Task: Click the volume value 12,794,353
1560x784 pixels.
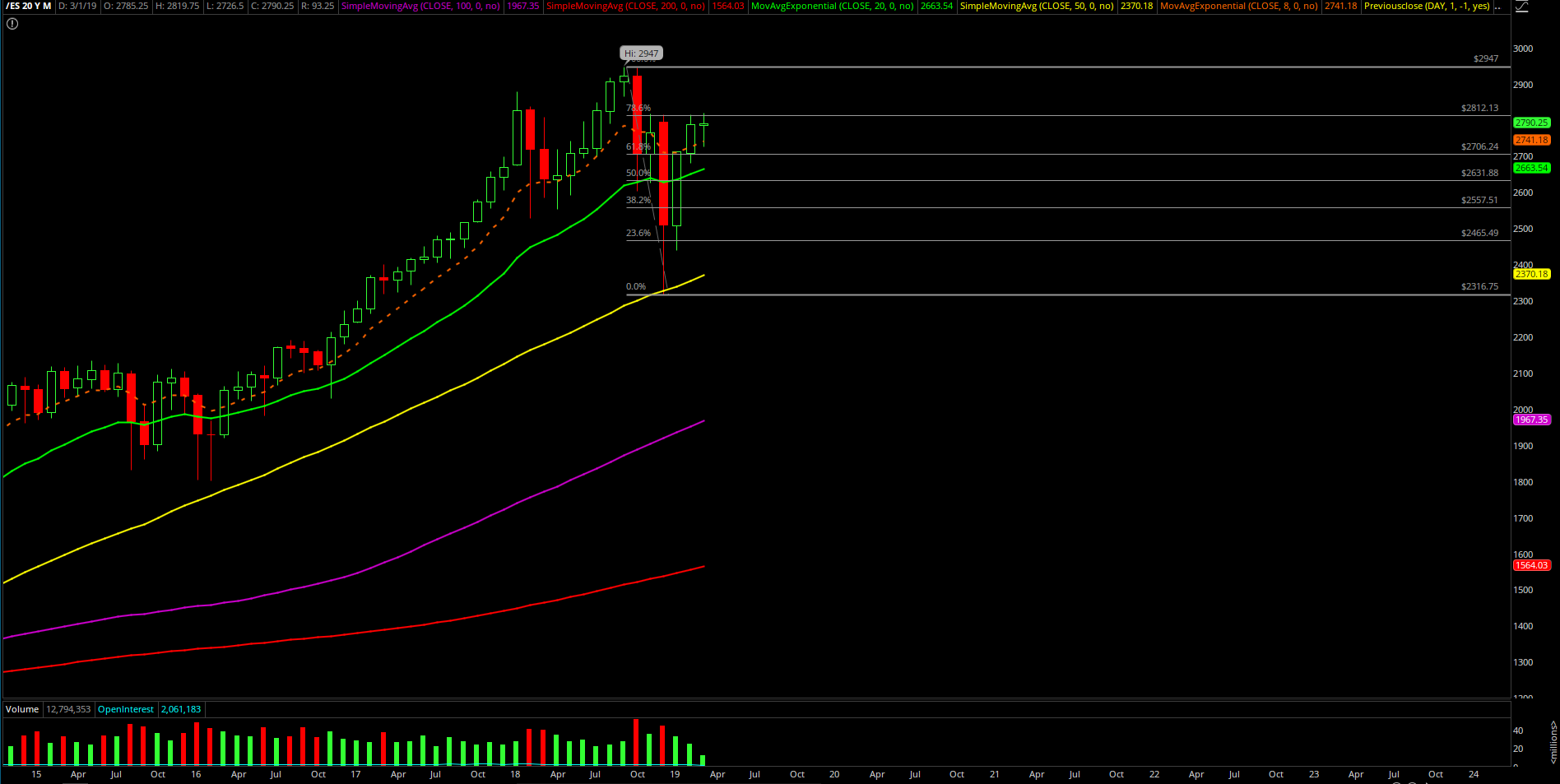Action: coord(68,709)
